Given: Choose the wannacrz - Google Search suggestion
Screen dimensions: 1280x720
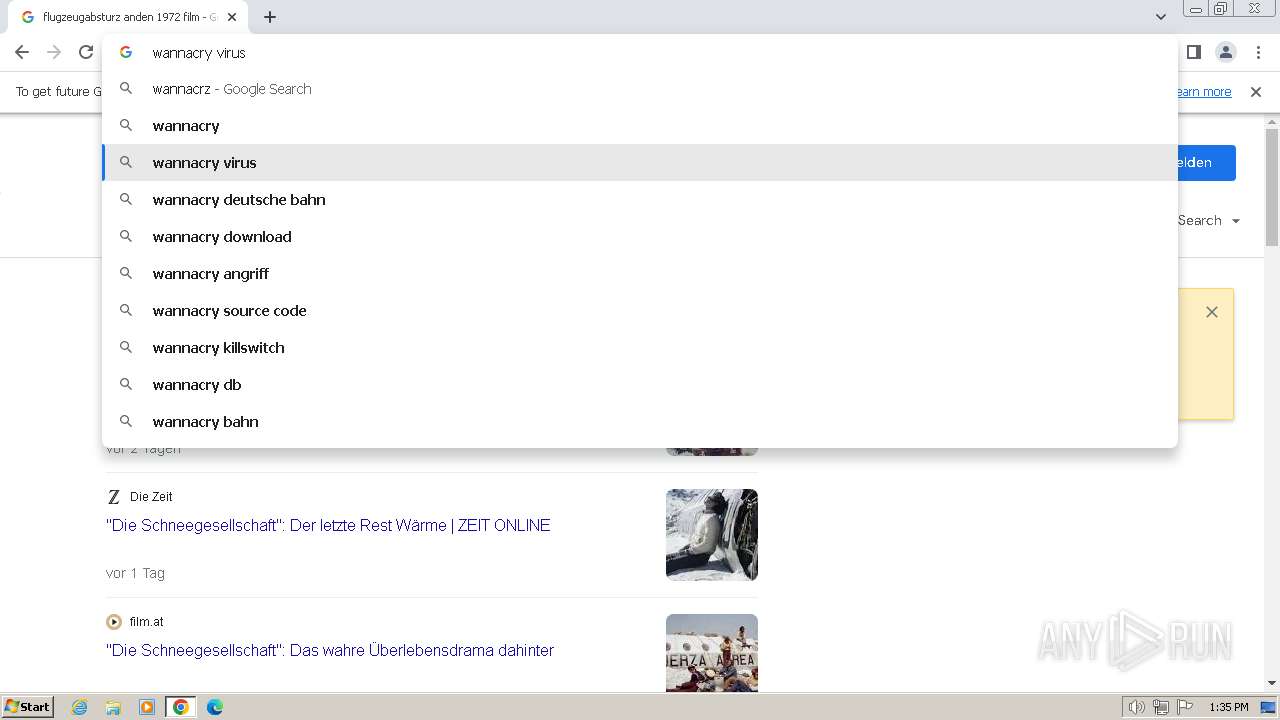Looking at the screenshot, I should click(640, 89).
